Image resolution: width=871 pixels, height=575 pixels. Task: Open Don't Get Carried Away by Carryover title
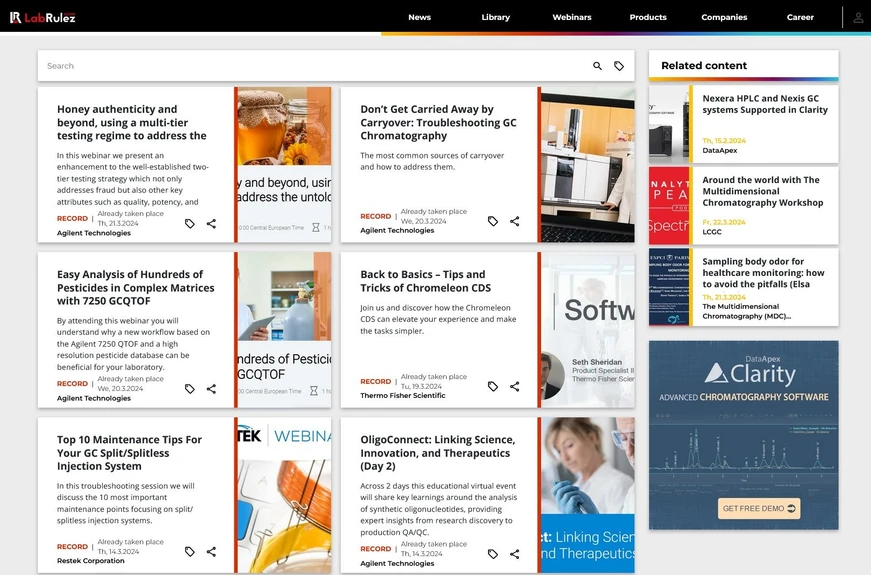[x=438, y=122]
